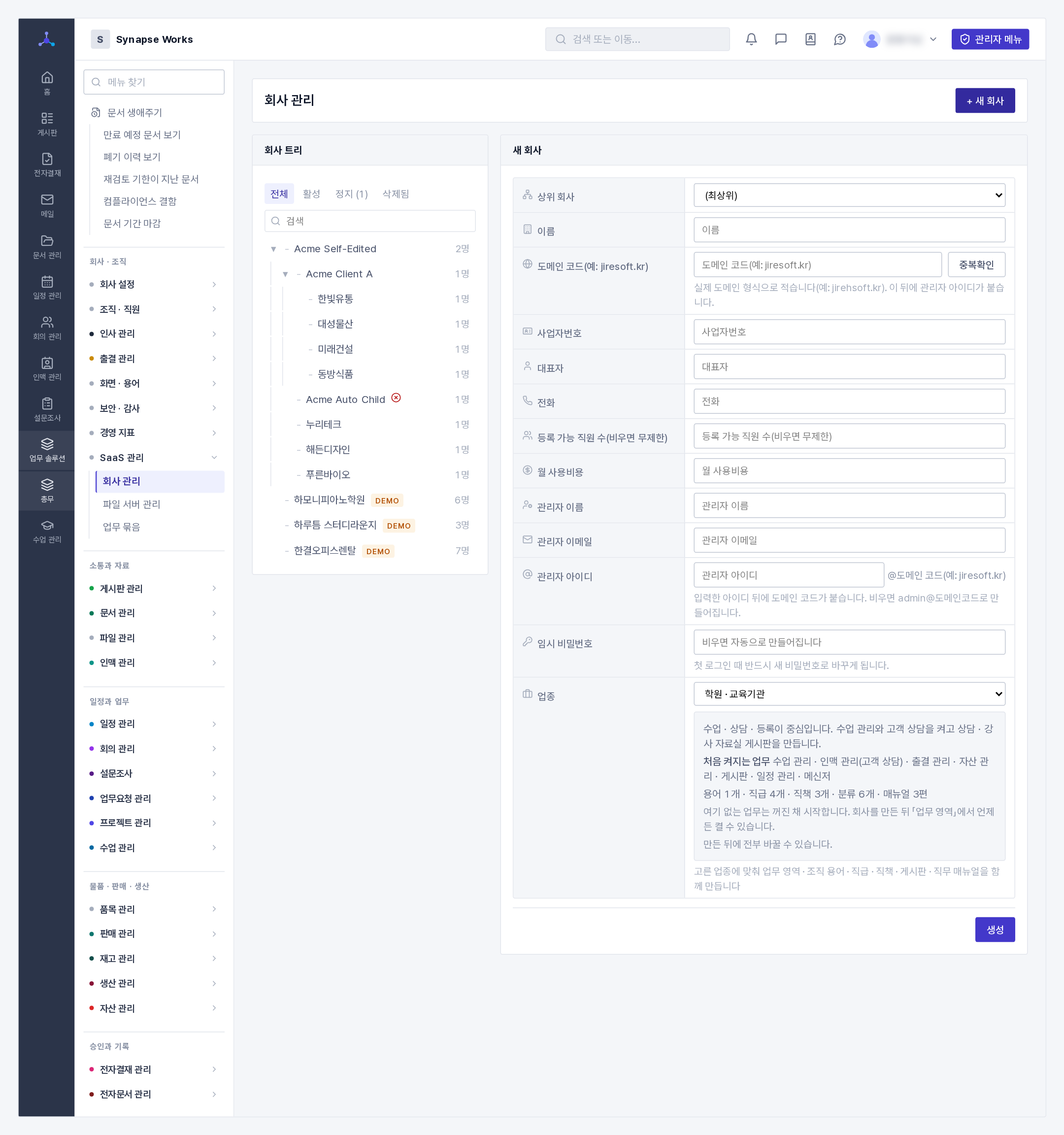
Task: Select 하모니피아노학원 in the company tree
Action: tap(330, 500)
